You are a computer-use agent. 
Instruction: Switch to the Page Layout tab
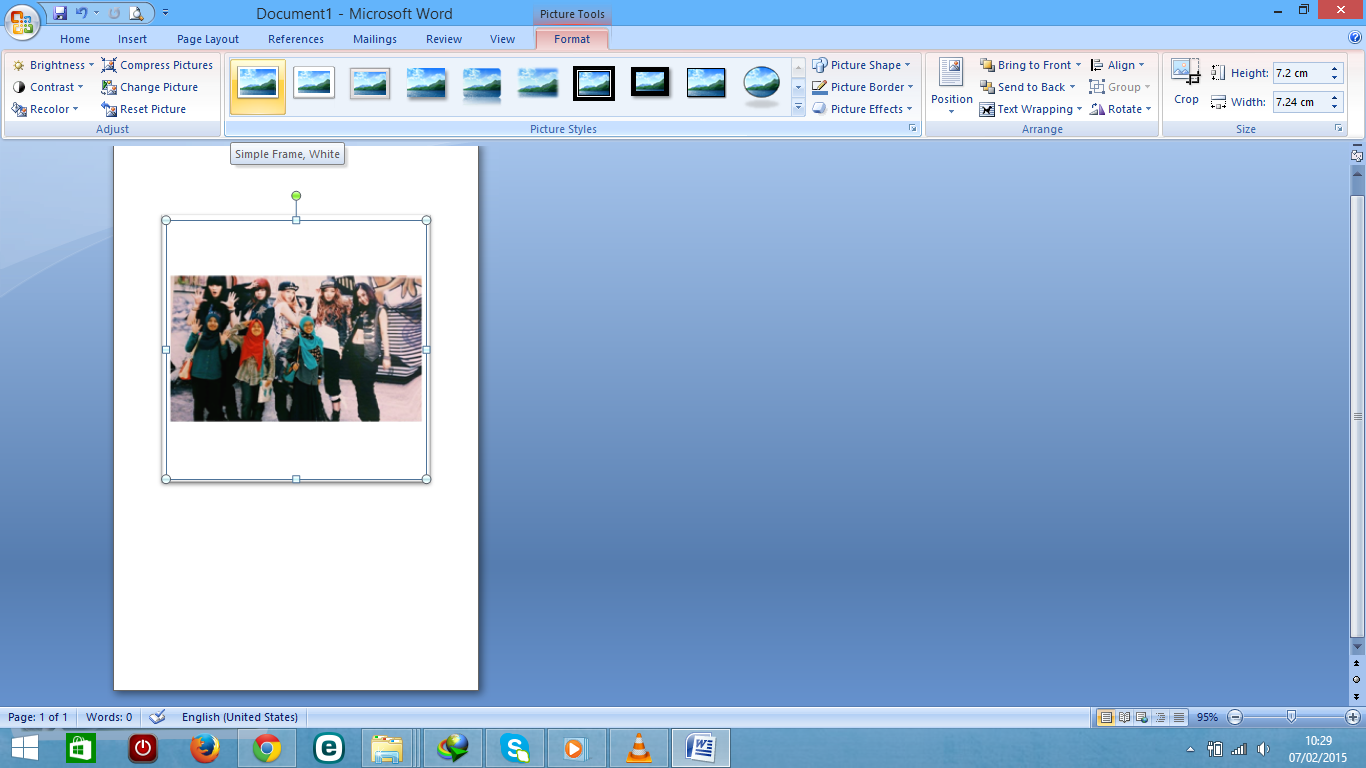pos(208,39)
